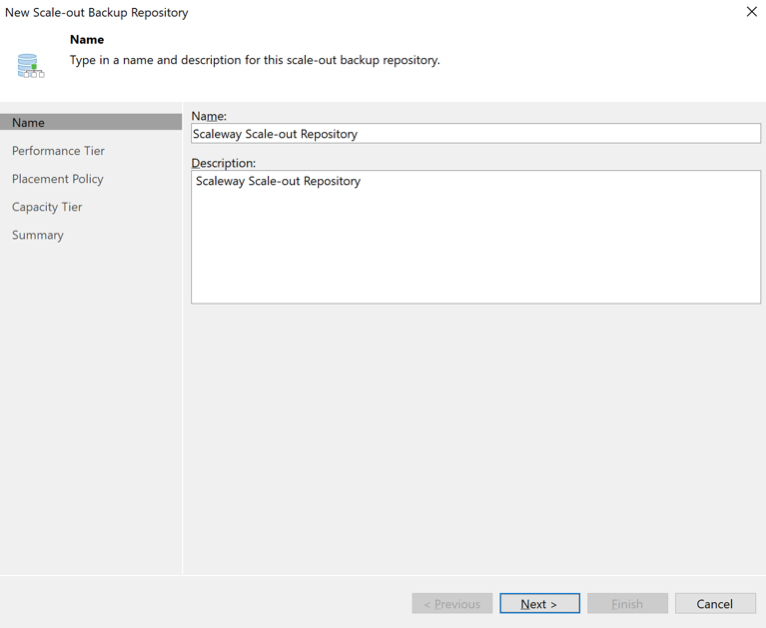Click the scale-out repository database icon
This screenshot has height=628, width=766.
(29, 66)
